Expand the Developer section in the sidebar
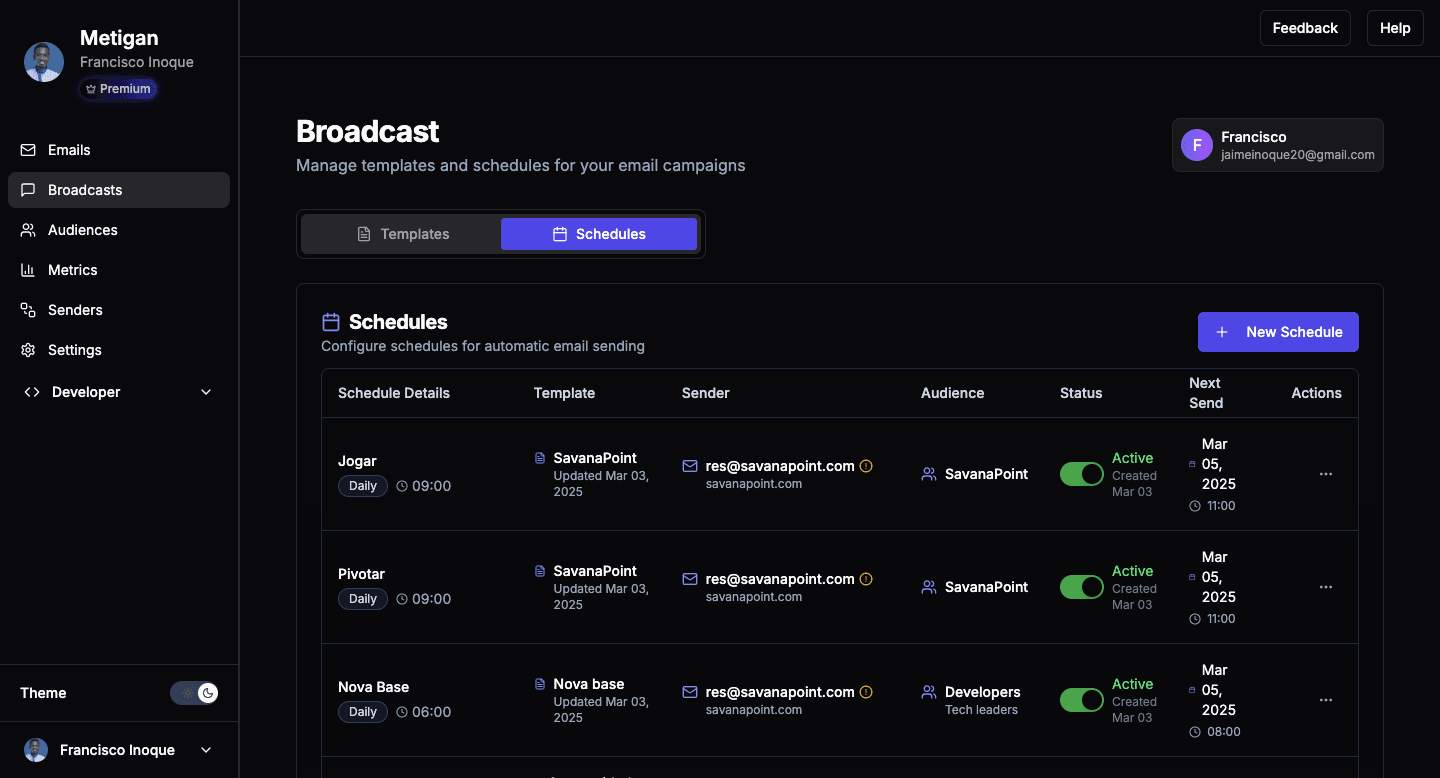The width and height of the screenshot is (1440, 778). [119, 392]
